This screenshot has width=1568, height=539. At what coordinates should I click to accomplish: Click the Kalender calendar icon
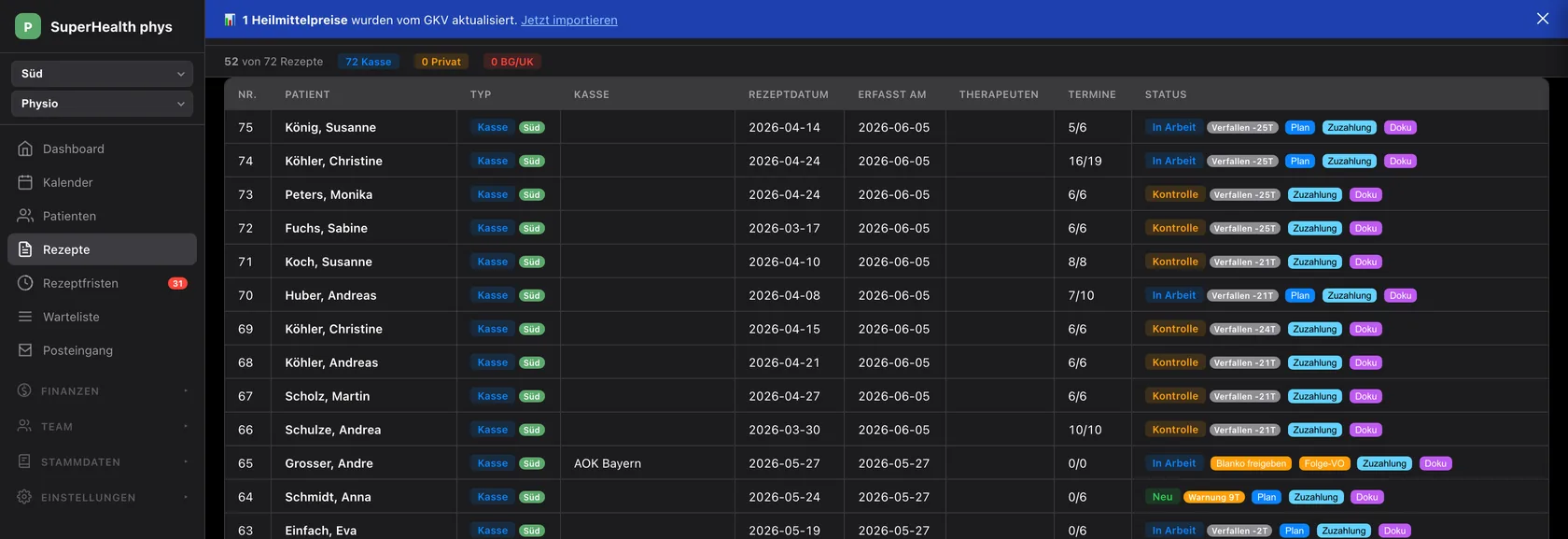pos(25,182)
